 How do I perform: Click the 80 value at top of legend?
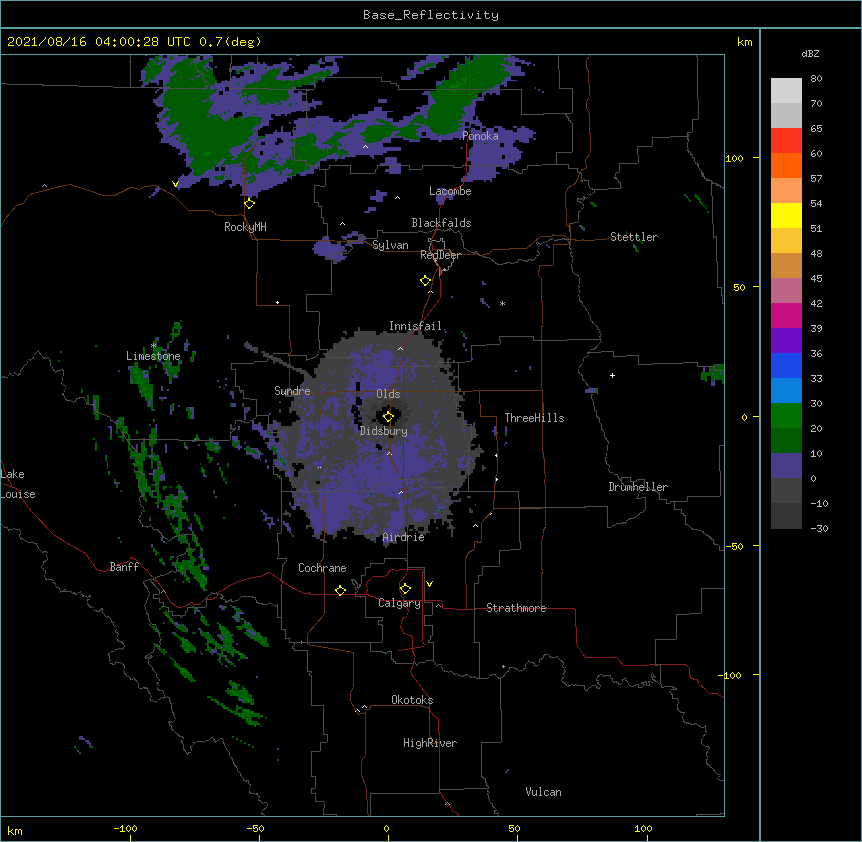click(x=816, y=79)
